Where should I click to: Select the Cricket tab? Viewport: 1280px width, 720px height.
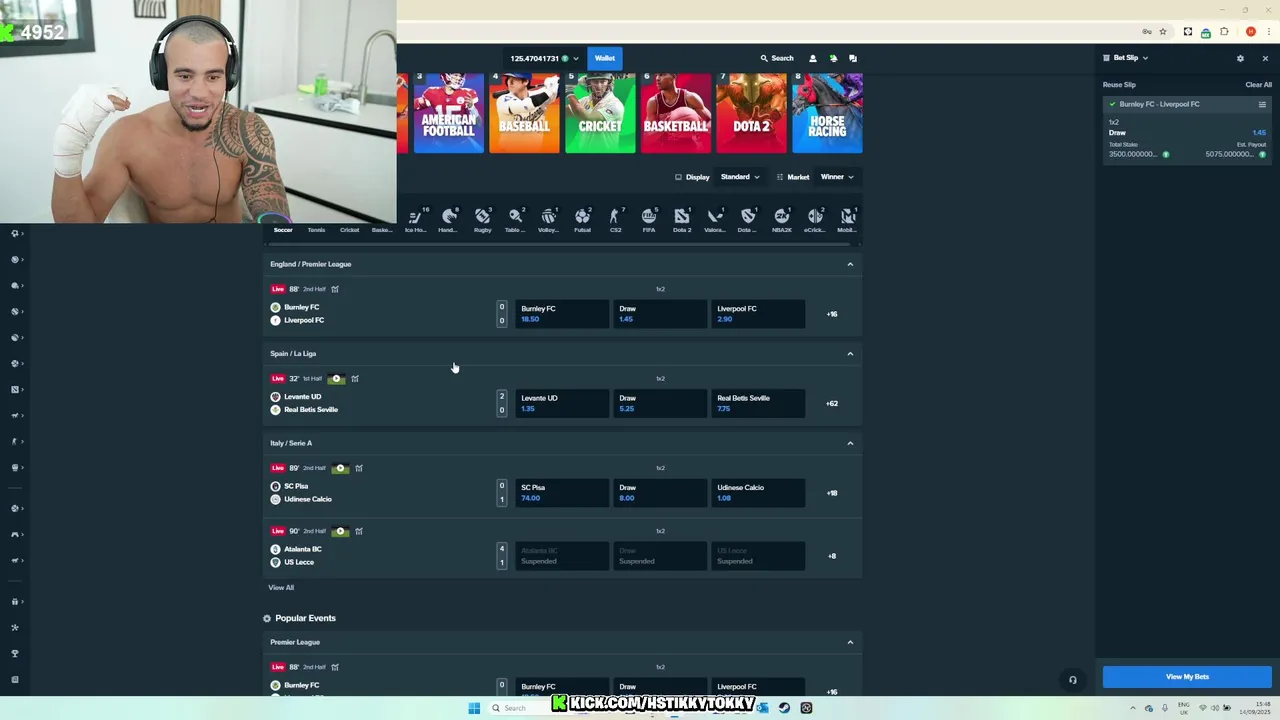349,230
